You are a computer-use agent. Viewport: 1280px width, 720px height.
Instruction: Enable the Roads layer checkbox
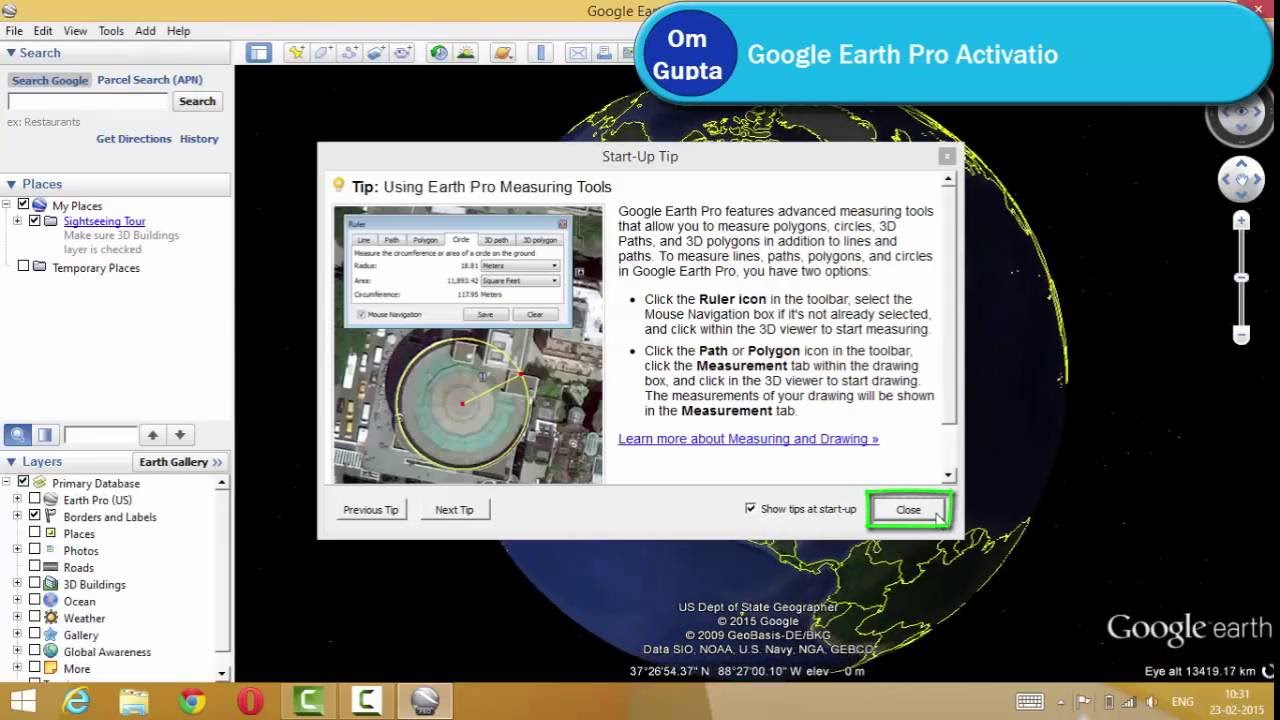(x=35, y=566)
